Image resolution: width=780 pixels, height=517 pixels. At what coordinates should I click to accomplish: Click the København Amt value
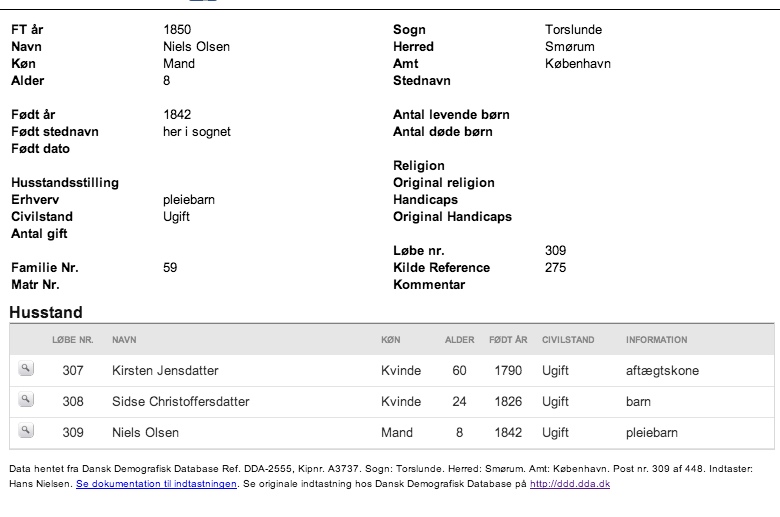(578, 64)
